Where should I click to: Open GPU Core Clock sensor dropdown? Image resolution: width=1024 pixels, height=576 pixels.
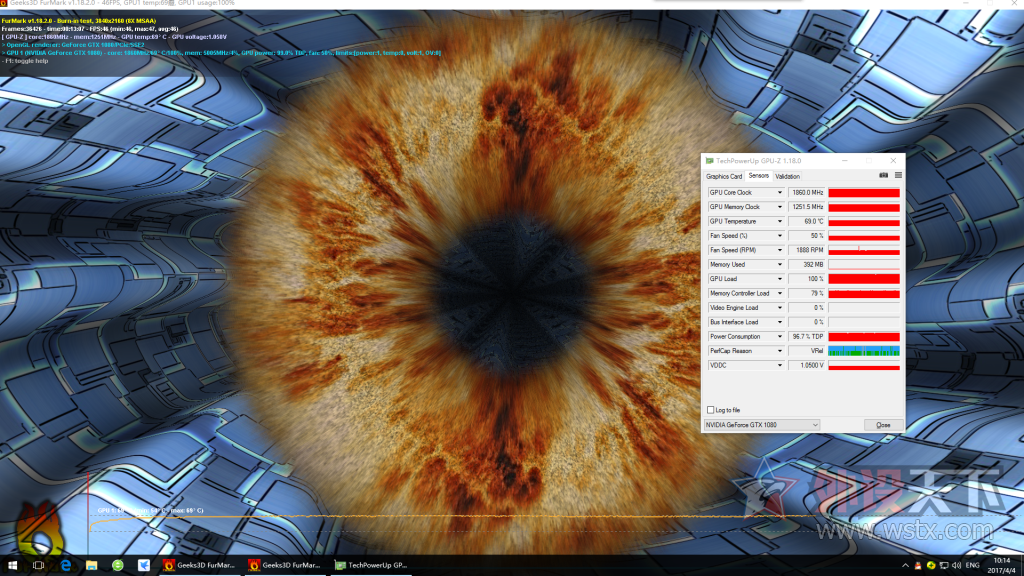pos(779,193)
